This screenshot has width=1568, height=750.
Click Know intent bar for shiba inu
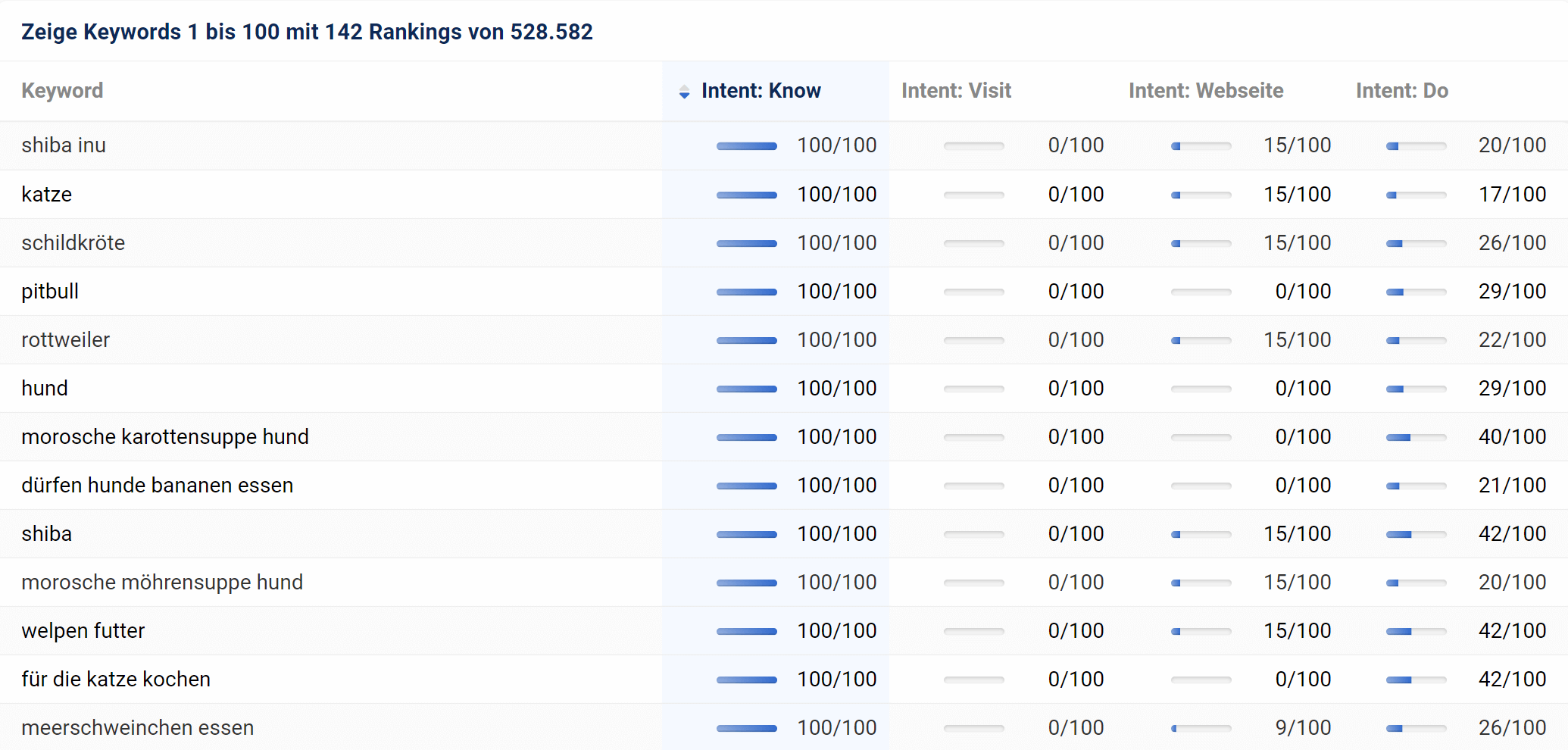click(x=746, y=145)
